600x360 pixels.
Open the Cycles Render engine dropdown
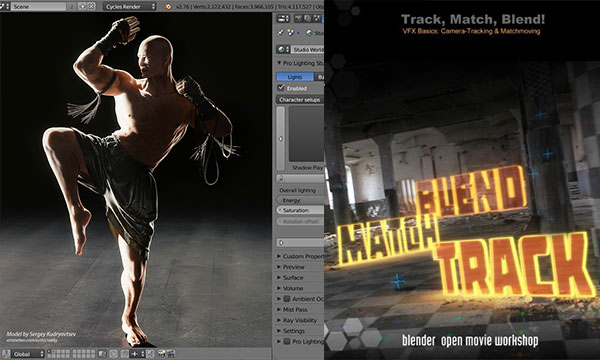pos(129,7)
